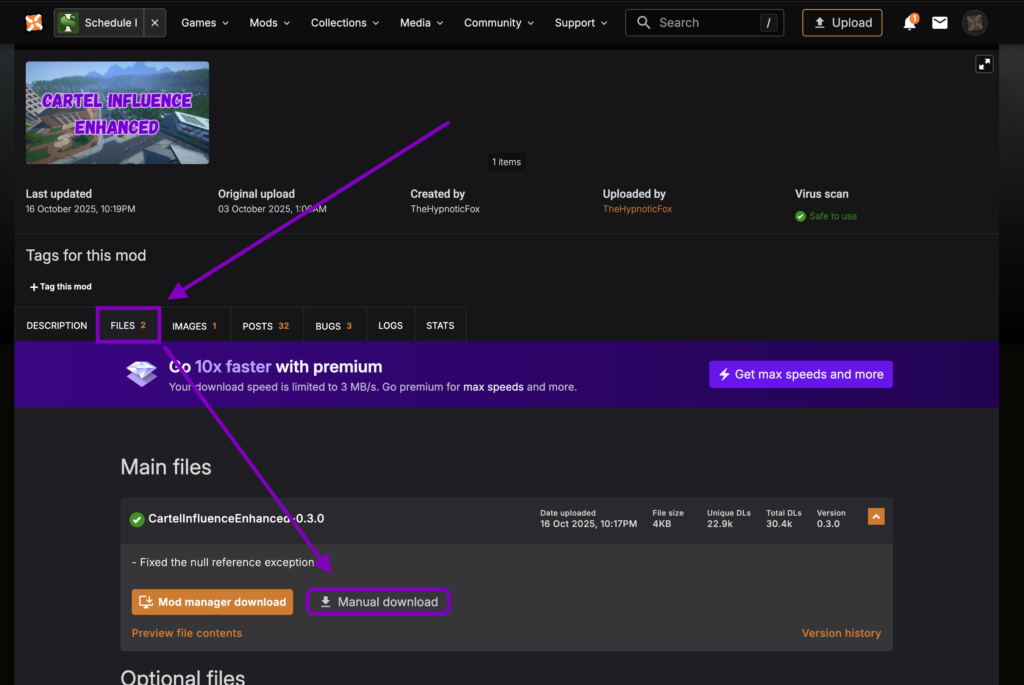1024x685 pixels.
Task: Switch to the Stats tab
Action: pyautogui.click(x=440, y=325)
